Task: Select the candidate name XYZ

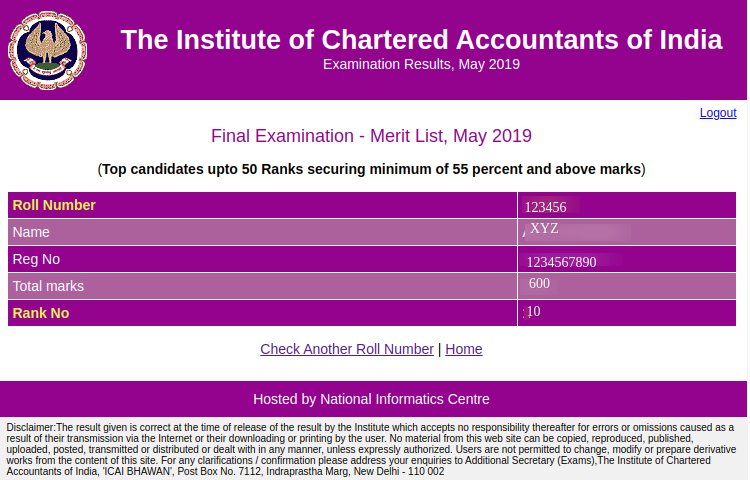Action: pyautogui.click(x=544, y=228)
